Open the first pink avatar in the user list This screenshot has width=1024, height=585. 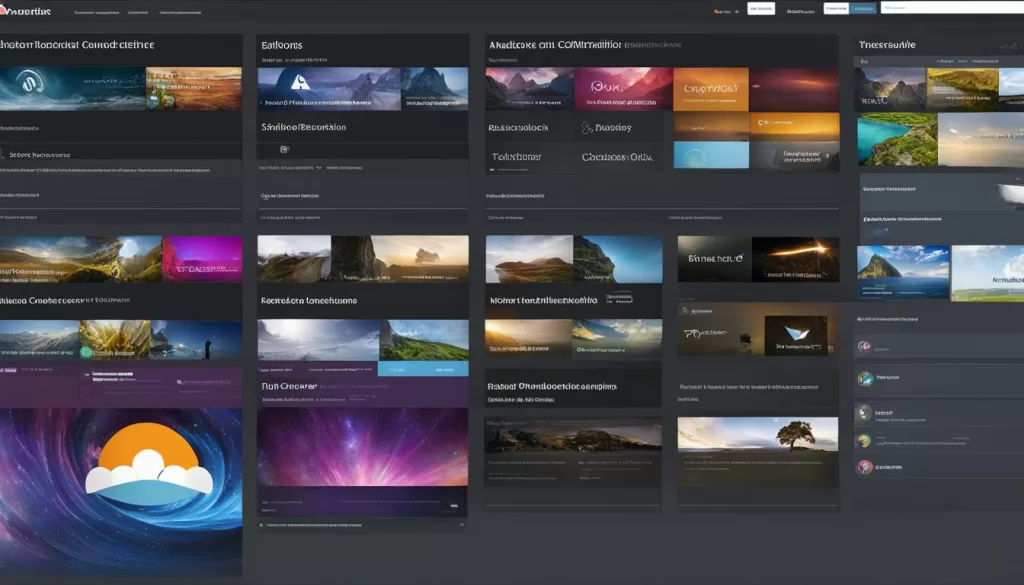point(863,347)
